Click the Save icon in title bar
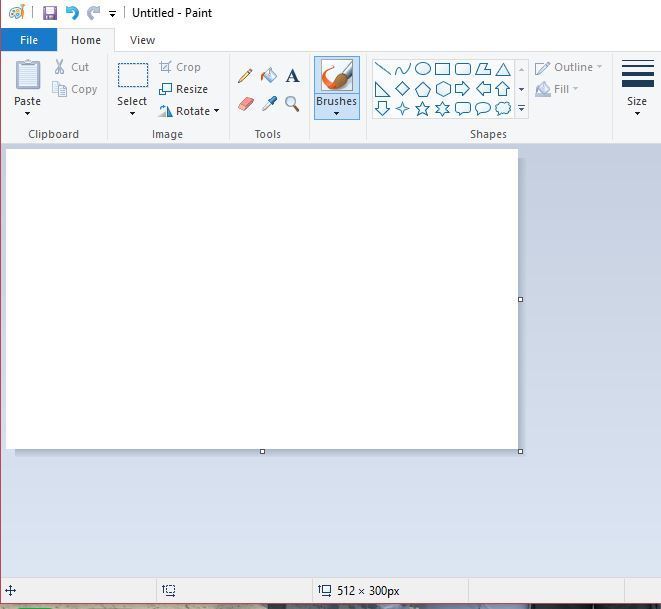661x609 pixels. click(x=49, y=13)
